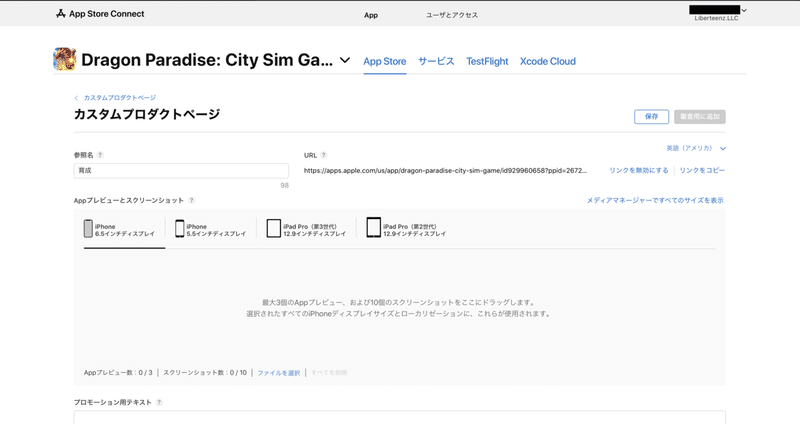
Task: Select iPad Pro（第2世代）12.9インチ tab
Action: (406, 229)
